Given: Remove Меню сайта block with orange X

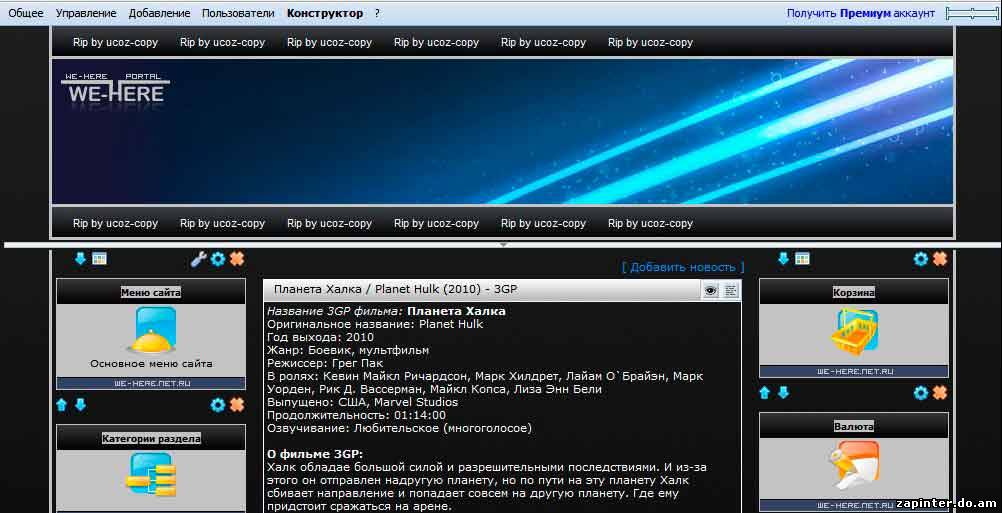Looking at the screenshot, I should [237, 259].
